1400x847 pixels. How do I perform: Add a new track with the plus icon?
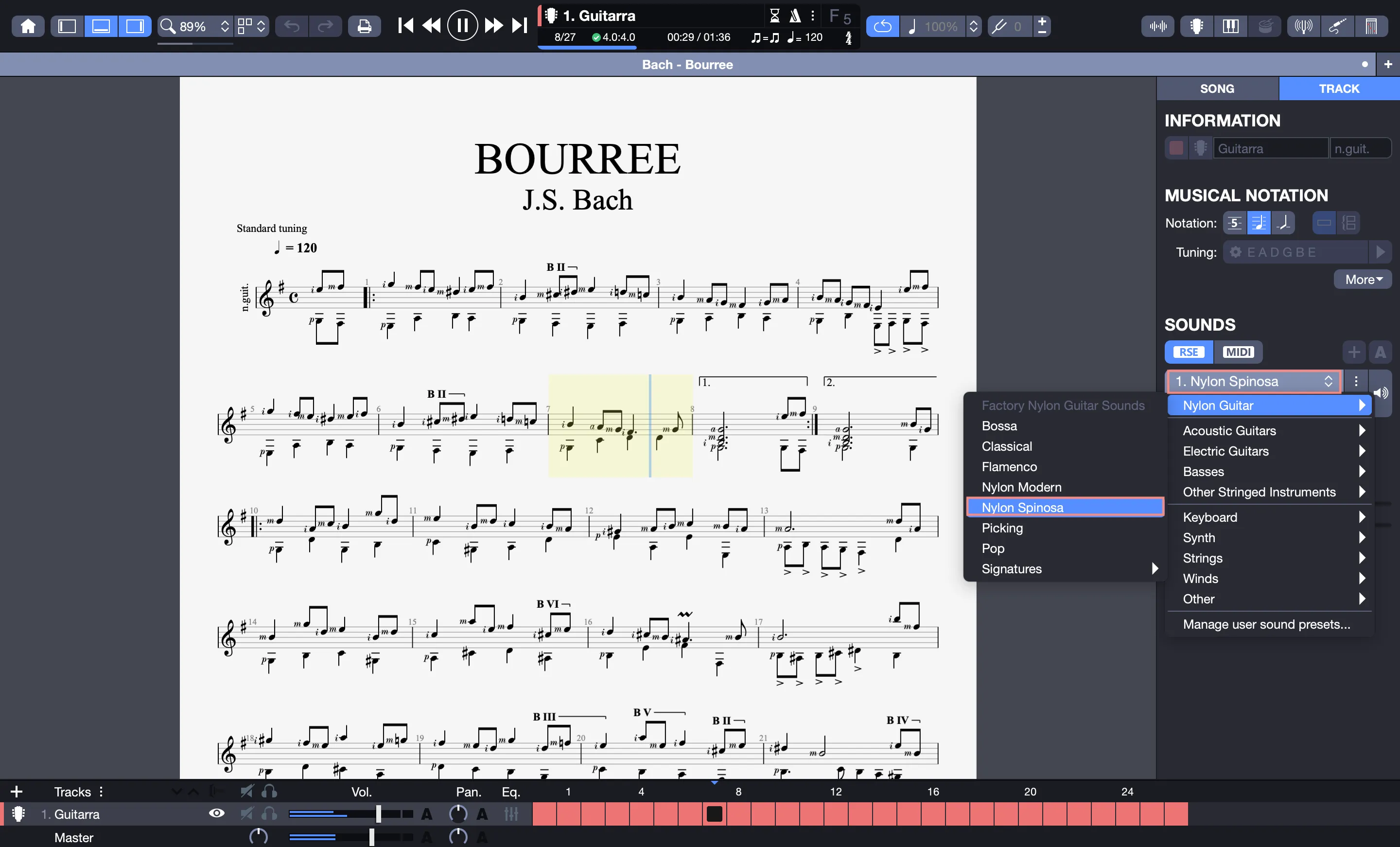(x=17, y=791)
